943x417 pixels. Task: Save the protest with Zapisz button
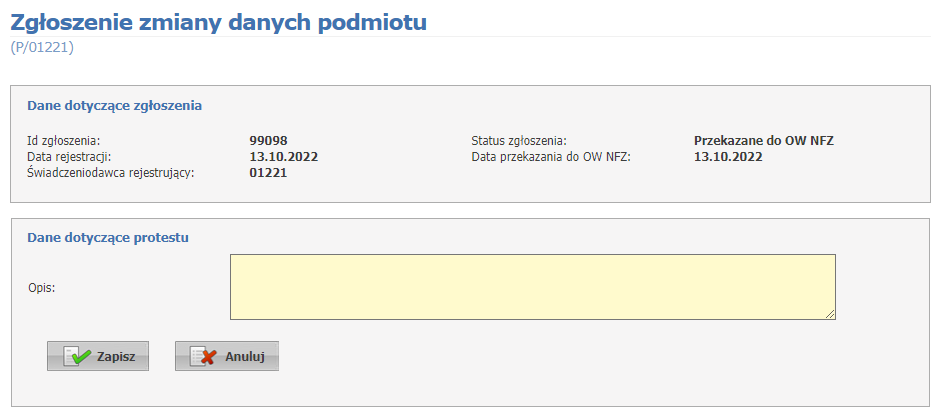click(x=98, y=356)
